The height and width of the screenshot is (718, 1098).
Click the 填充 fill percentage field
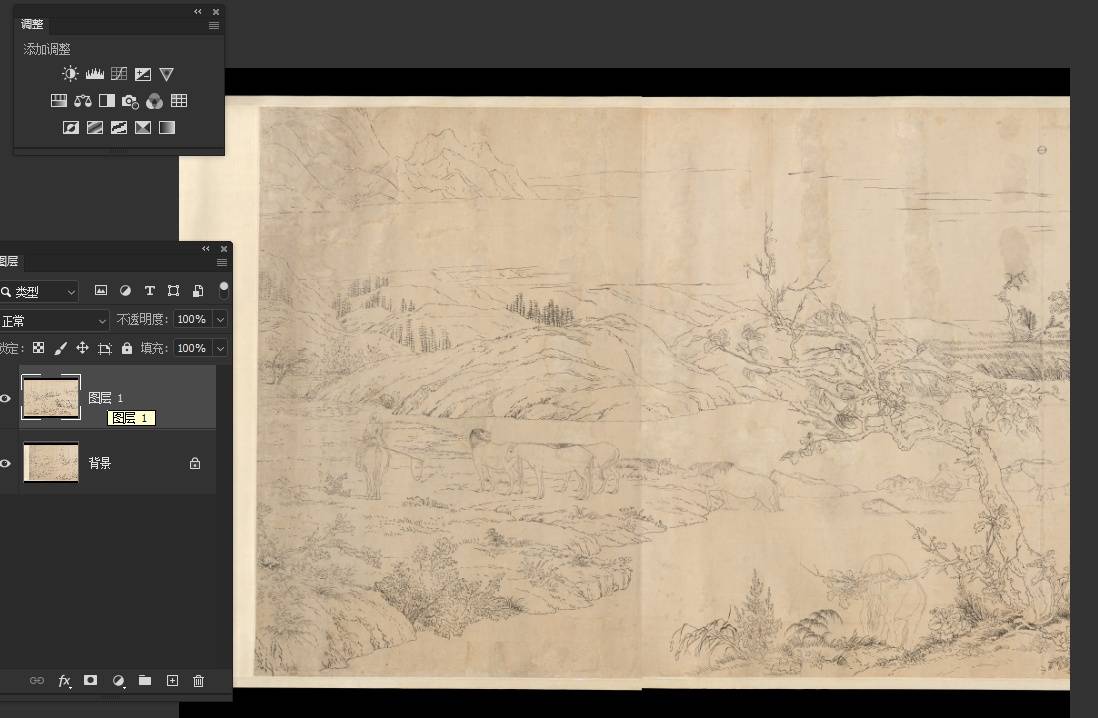click(190, 348)
